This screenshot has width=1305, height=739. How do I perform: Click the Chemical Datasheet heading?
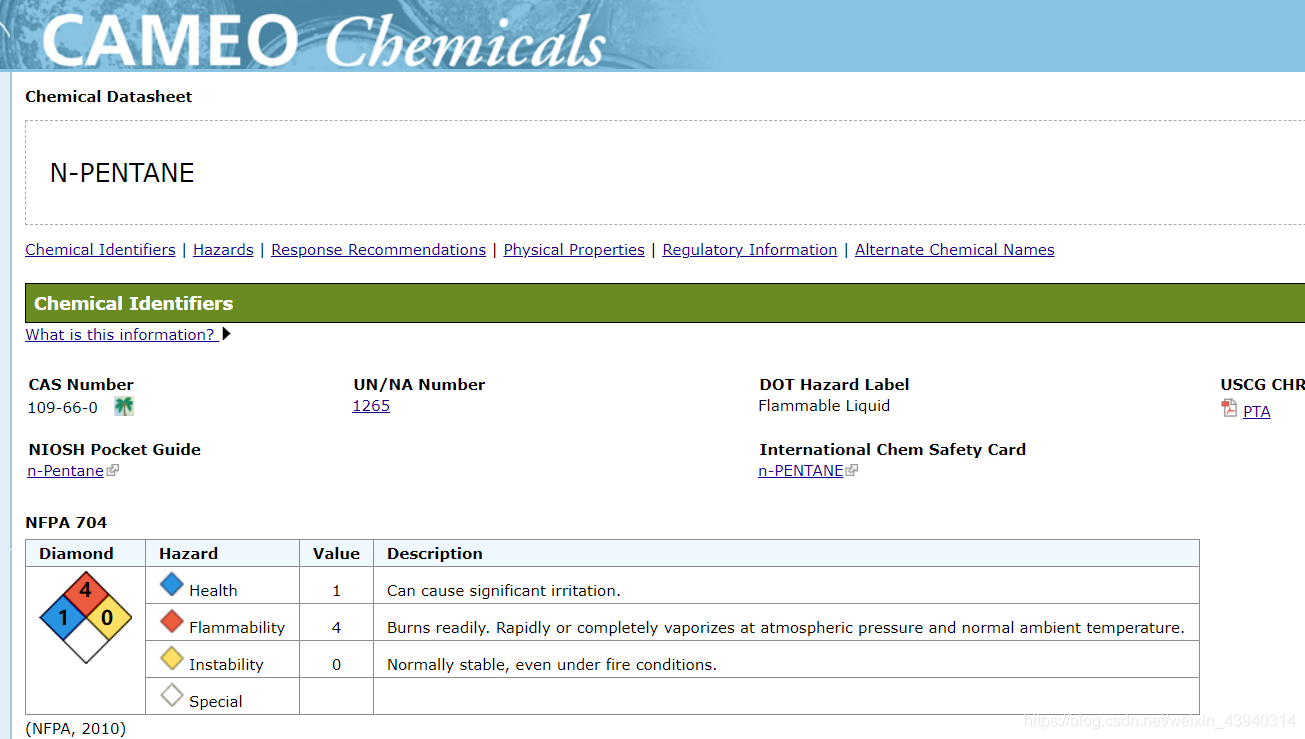coord(109,97)
